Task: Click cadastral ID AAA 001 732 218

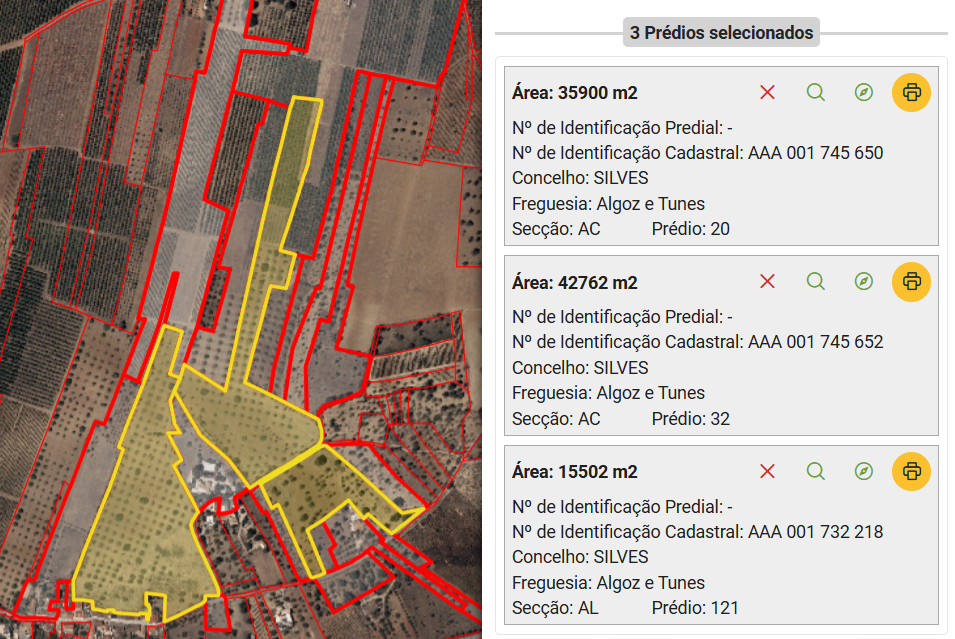Action: coord(815,532)
